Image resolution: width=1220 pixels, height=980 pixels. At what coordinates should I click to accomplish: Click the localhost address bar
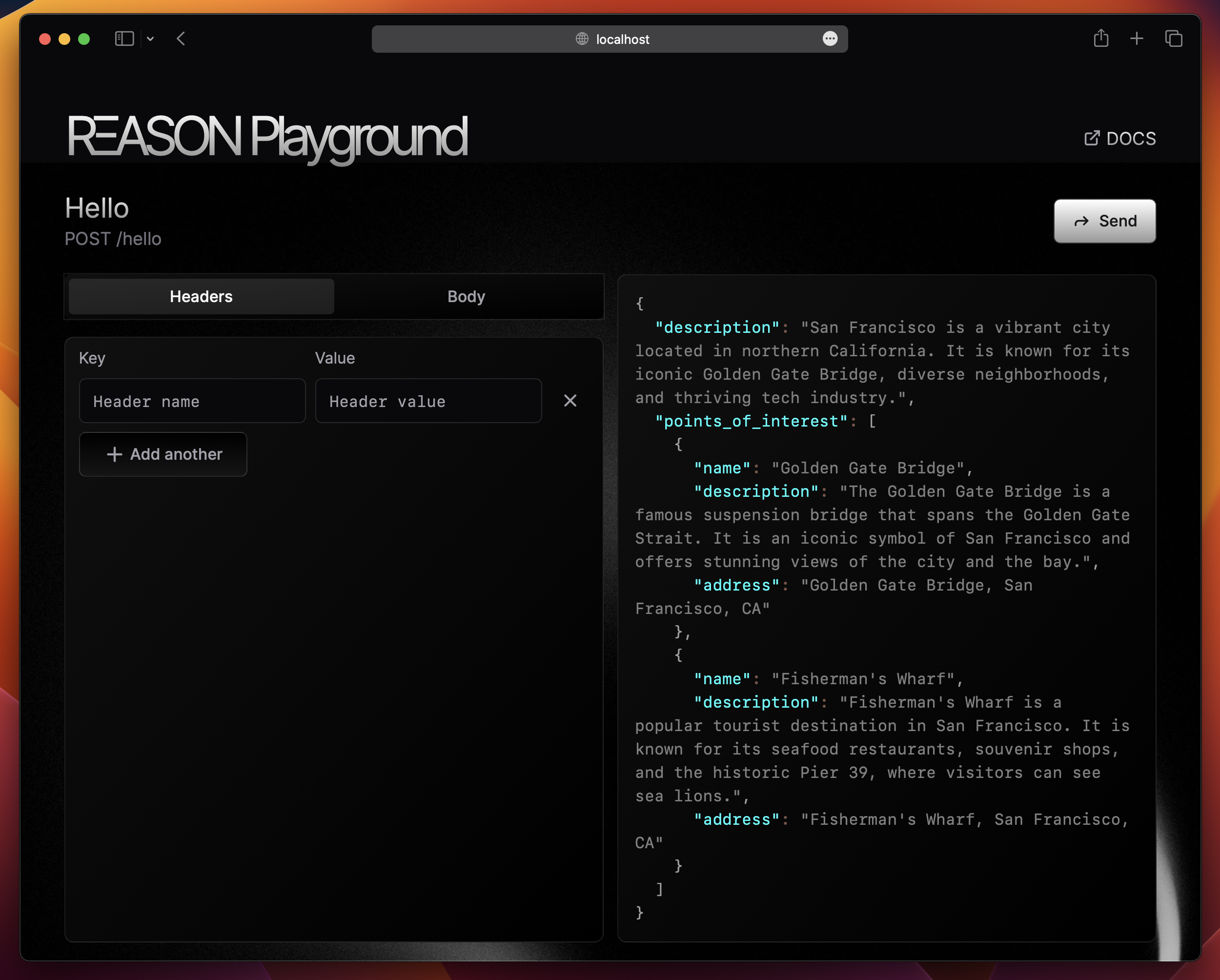pyautogui.click(x=623, y=39)
